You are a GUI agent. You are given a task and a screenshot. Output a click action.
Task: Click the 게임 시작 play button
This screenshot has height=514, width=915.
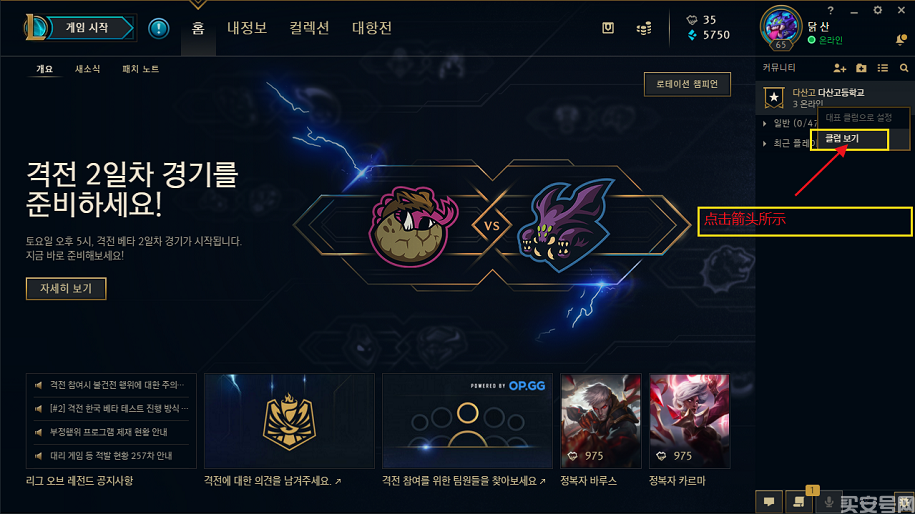(88, 27)
